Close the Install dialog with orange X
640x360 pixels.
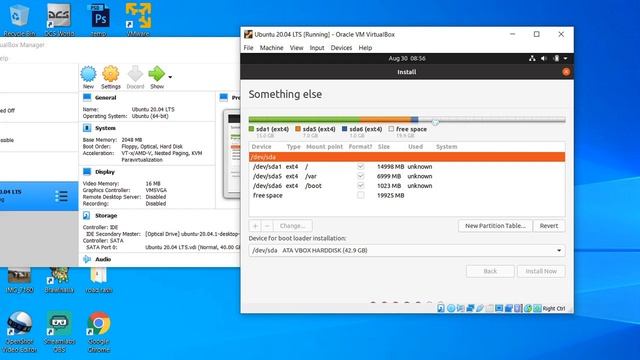click(x=566, y=72)
